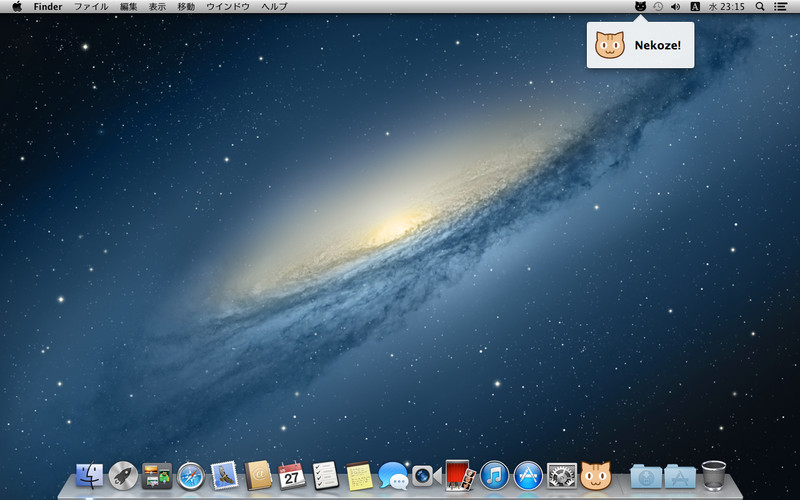
Task: Open the volume control in menu bar
Action: [676, 7]
